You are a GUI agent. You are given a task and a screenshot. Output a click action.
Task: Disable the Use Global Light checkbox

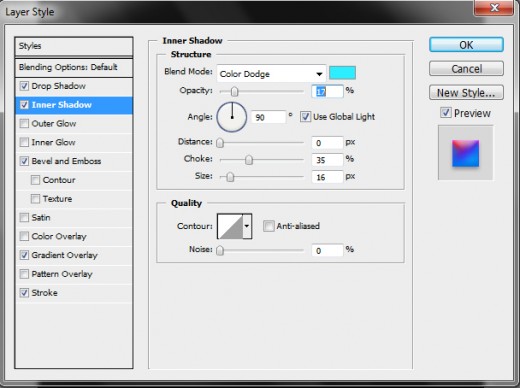pos(305,117)
